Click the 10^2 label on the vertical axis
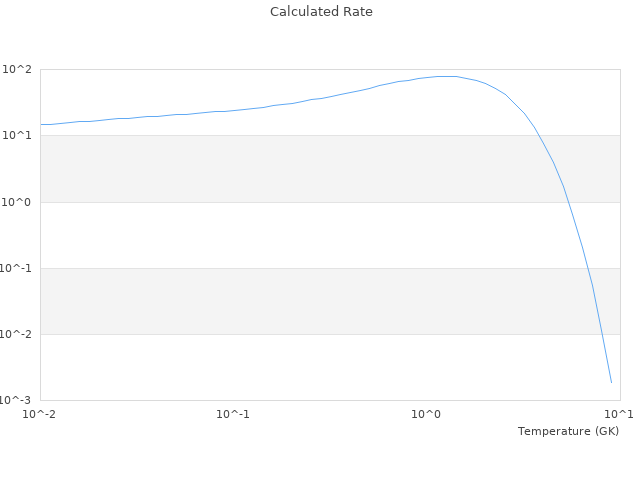The image size is (640, 480). pos(17,69)
